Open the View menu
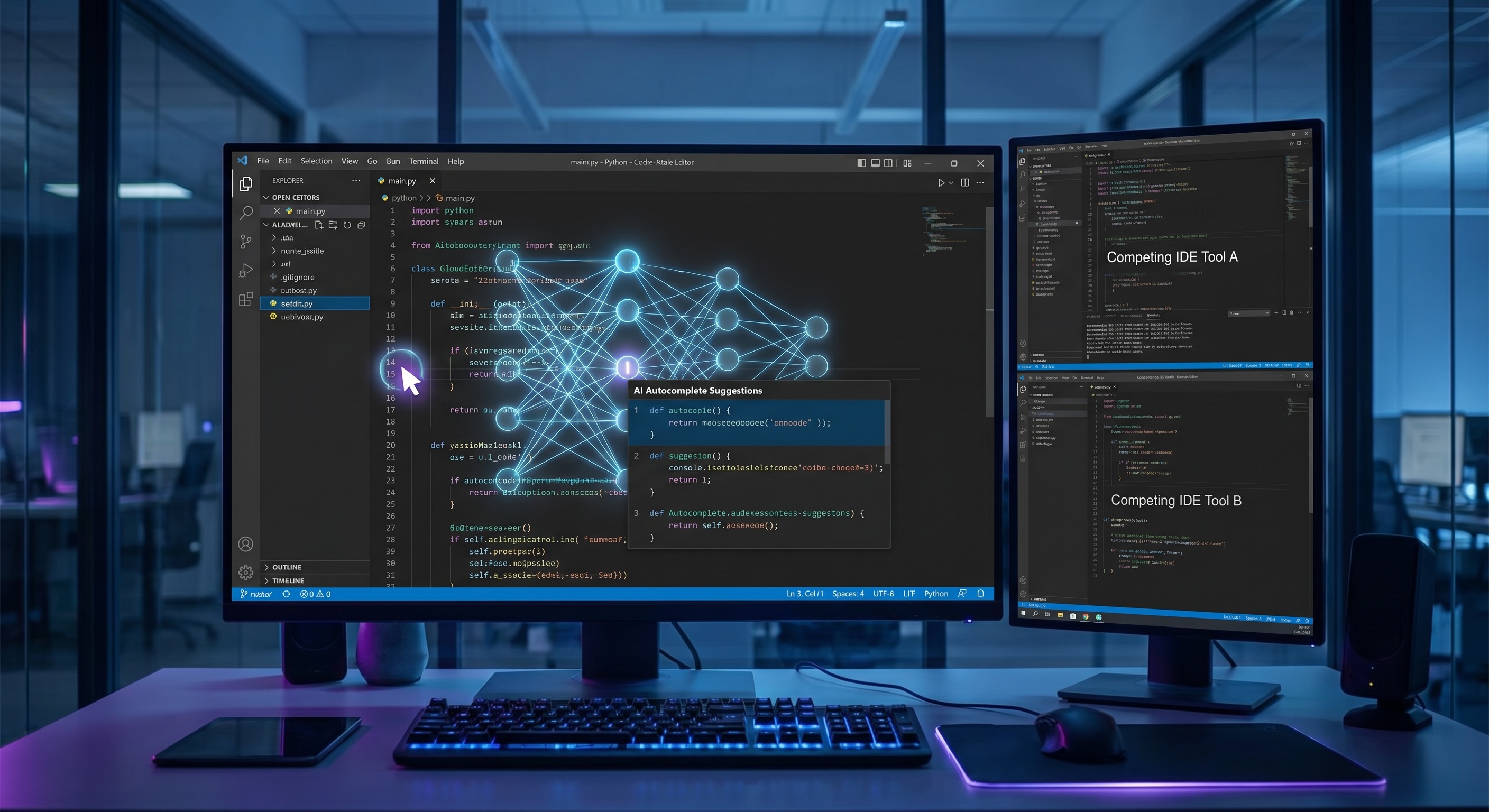The width and height of the screenshot is (1489, 812). [349, 161]
